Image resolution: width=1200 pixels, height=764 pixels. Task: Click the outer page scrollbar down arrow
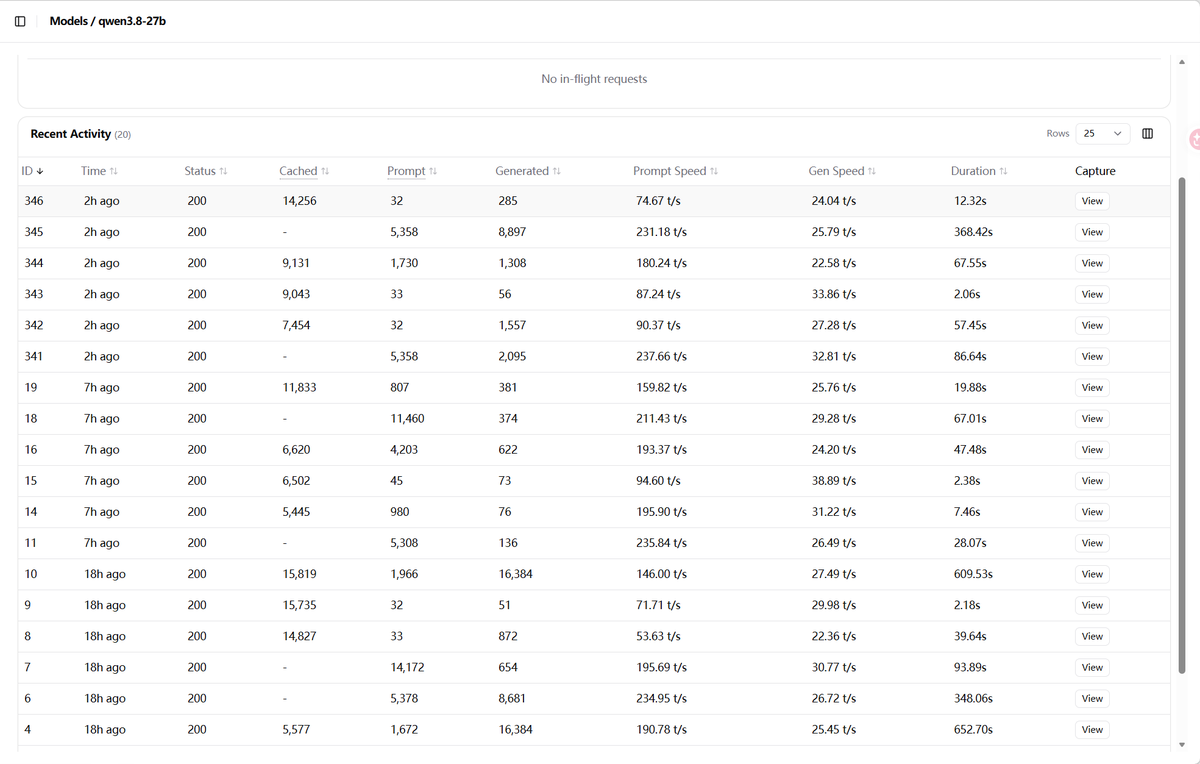click(1183, 744)
